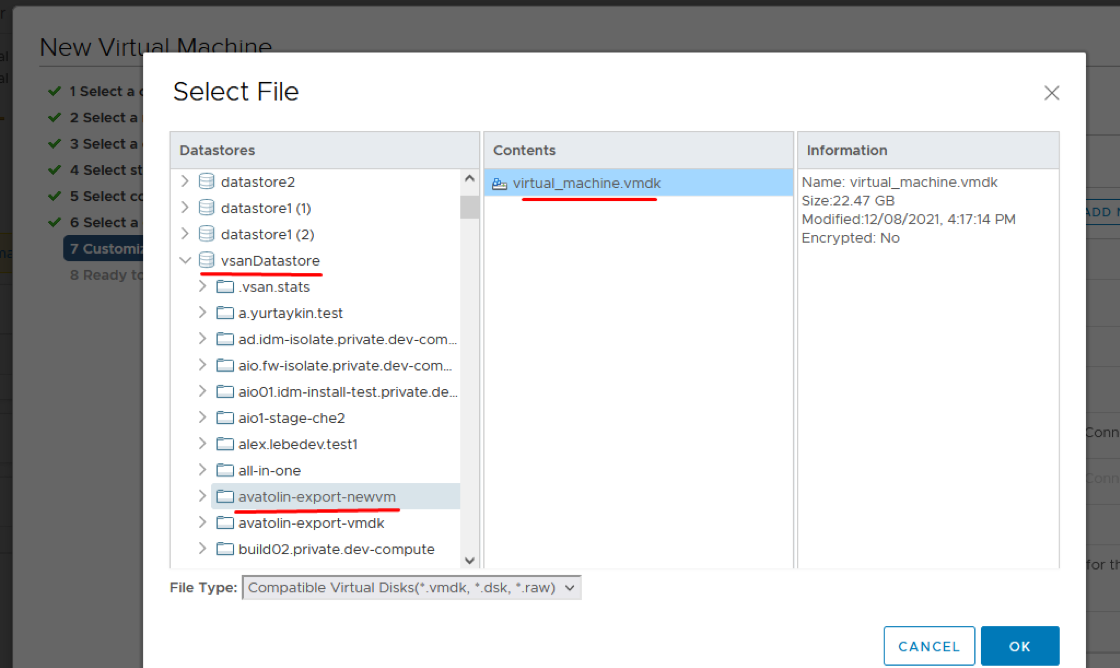1120x668 pixels.
Task: Click the datastore1 (1) database icon
Action: tap(206, 208)
